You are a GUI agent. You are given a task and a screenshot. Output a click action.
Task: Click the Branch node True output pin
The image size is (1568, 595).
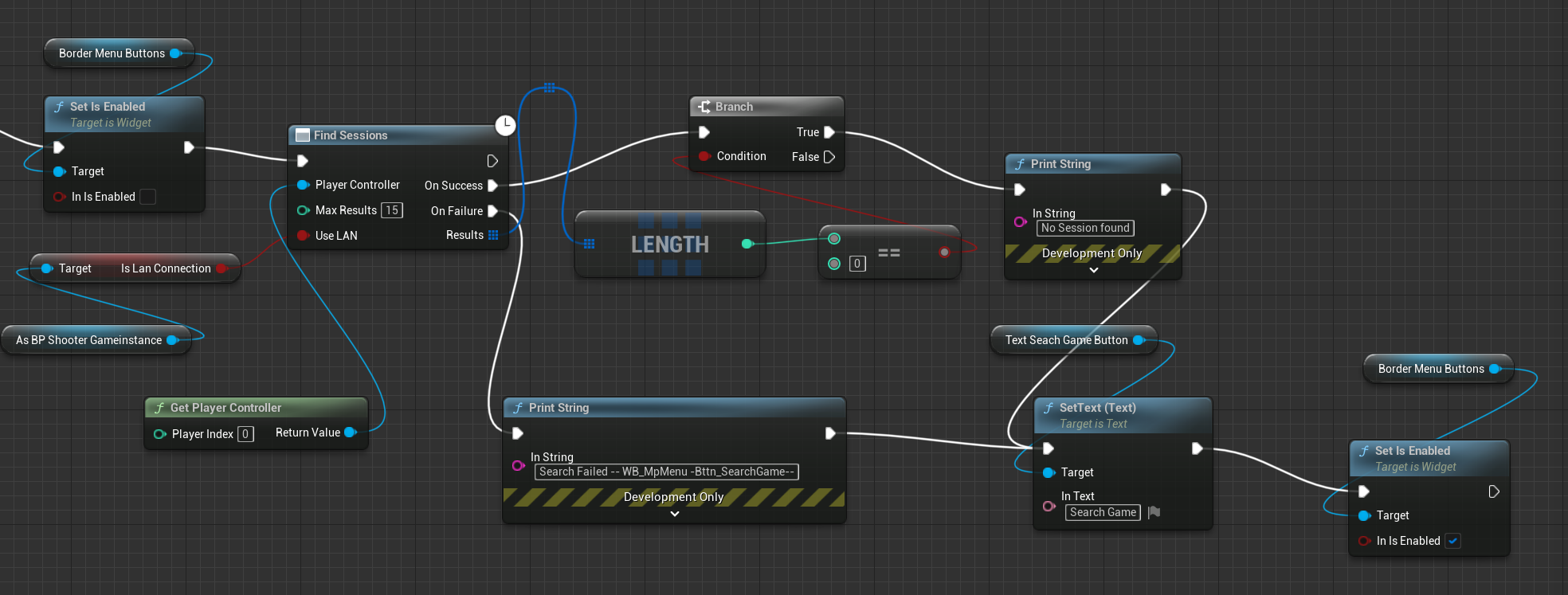[x=829, y=132]
